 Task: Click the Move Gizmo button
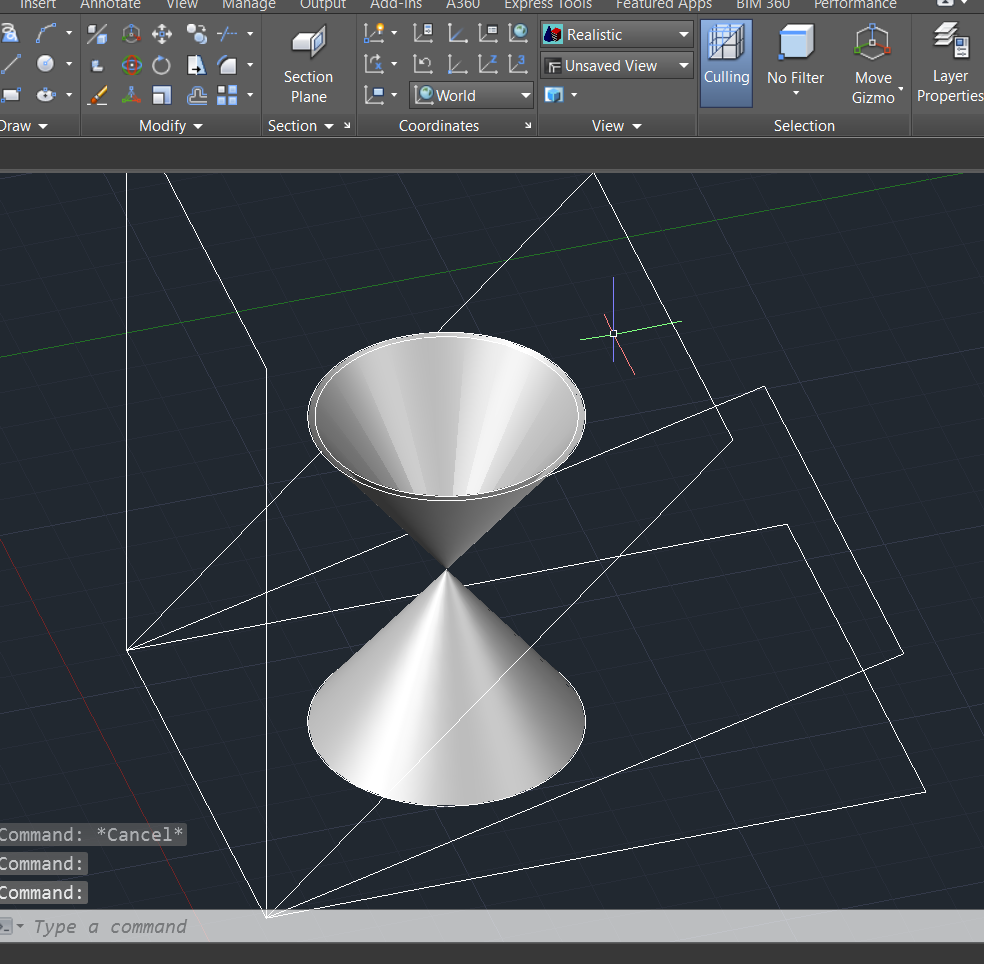[x=872, y=62]
